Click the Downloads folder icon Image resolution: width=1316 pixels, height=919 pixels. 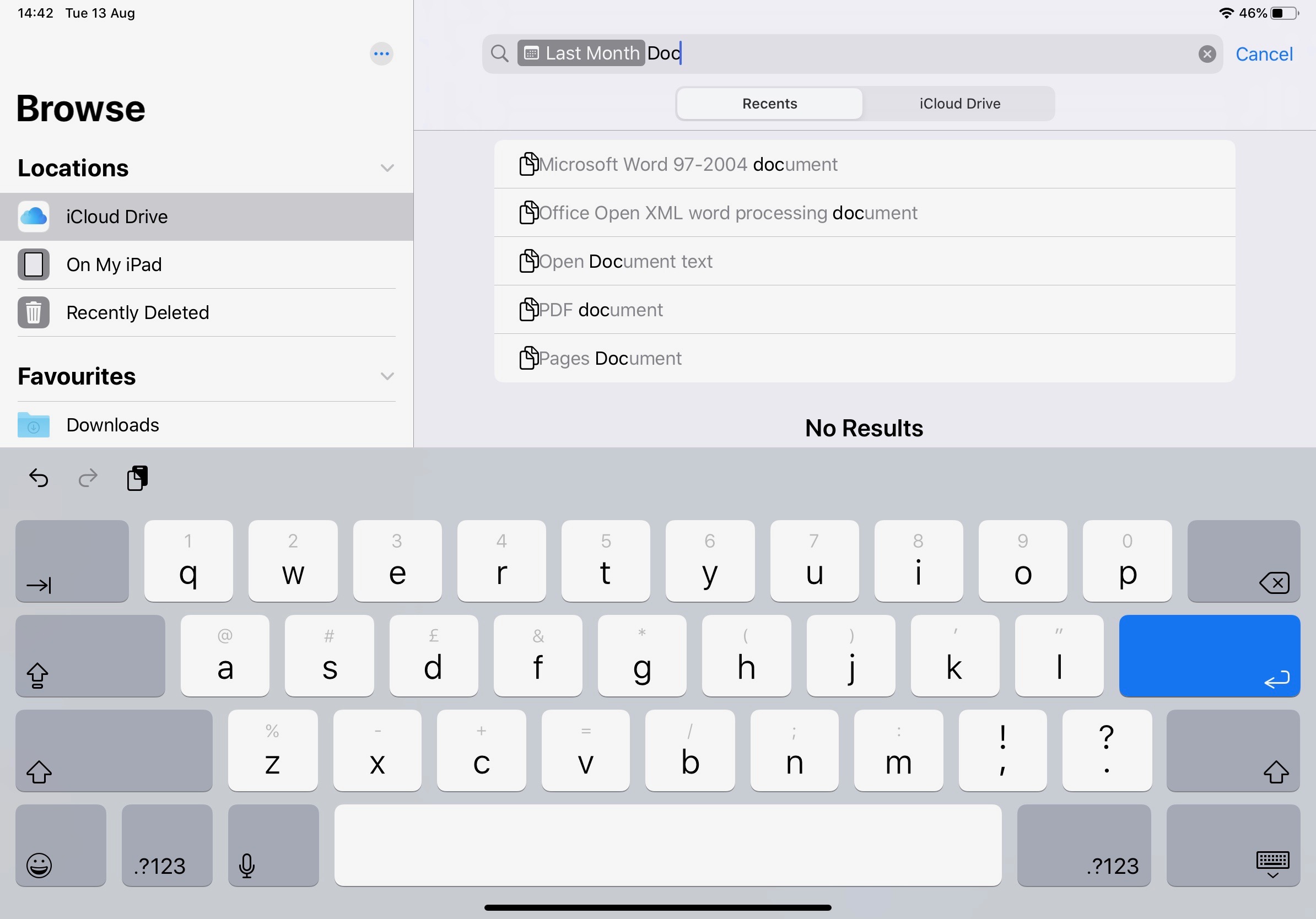(x=33, y=425)
